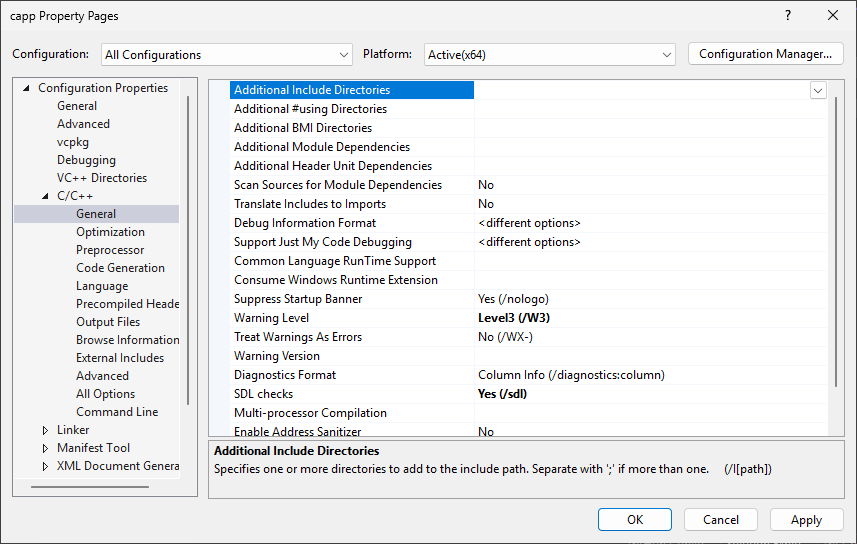The image size is (857, 544).
Task: Expand the XML Document Generator node
Action: [x=45, y=466]
